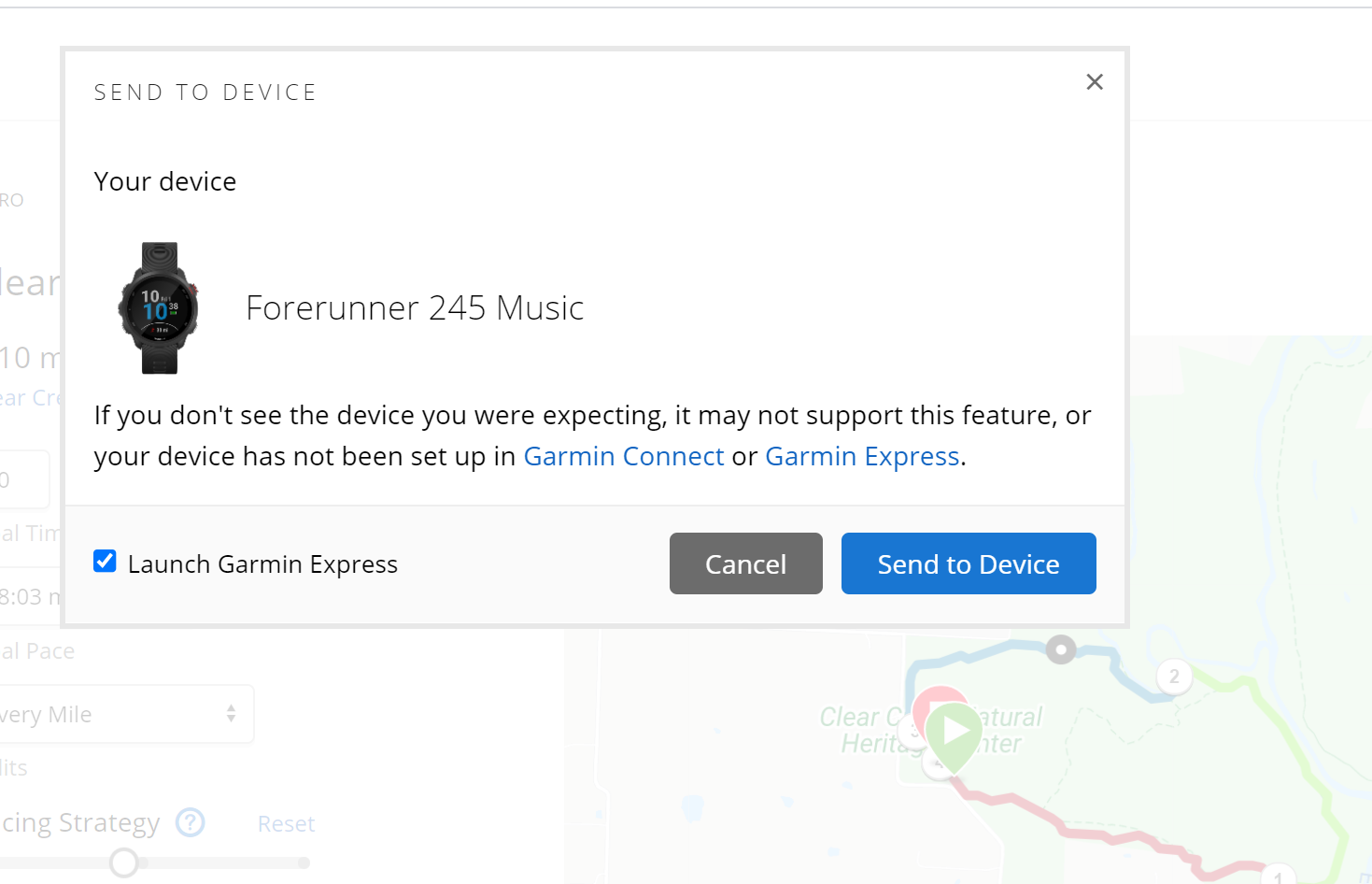This screenshot has height=884, width=1372.
Task: Click the Launch Garmin Express label
Action: (x=262, y=564)
